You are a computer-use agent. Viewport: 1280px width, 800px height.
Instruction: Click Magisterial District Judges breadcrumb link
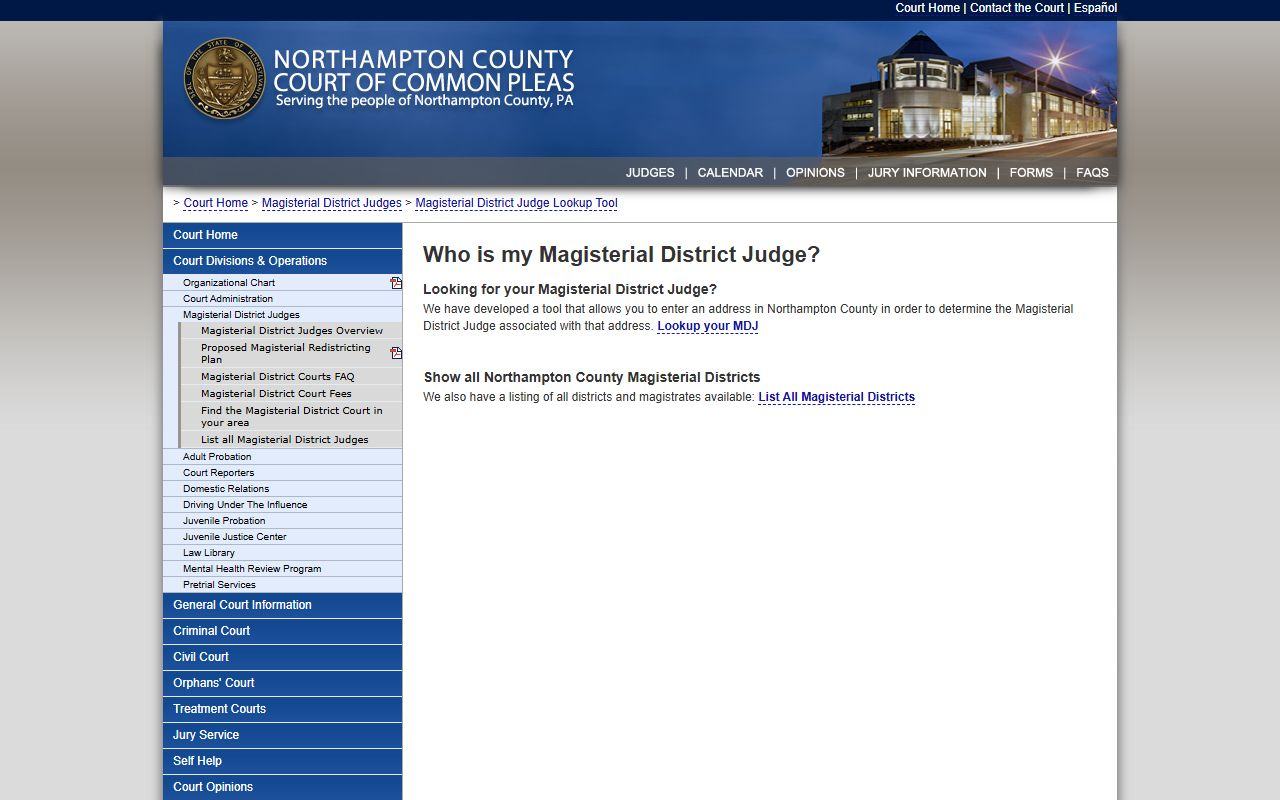pos(332,203)
